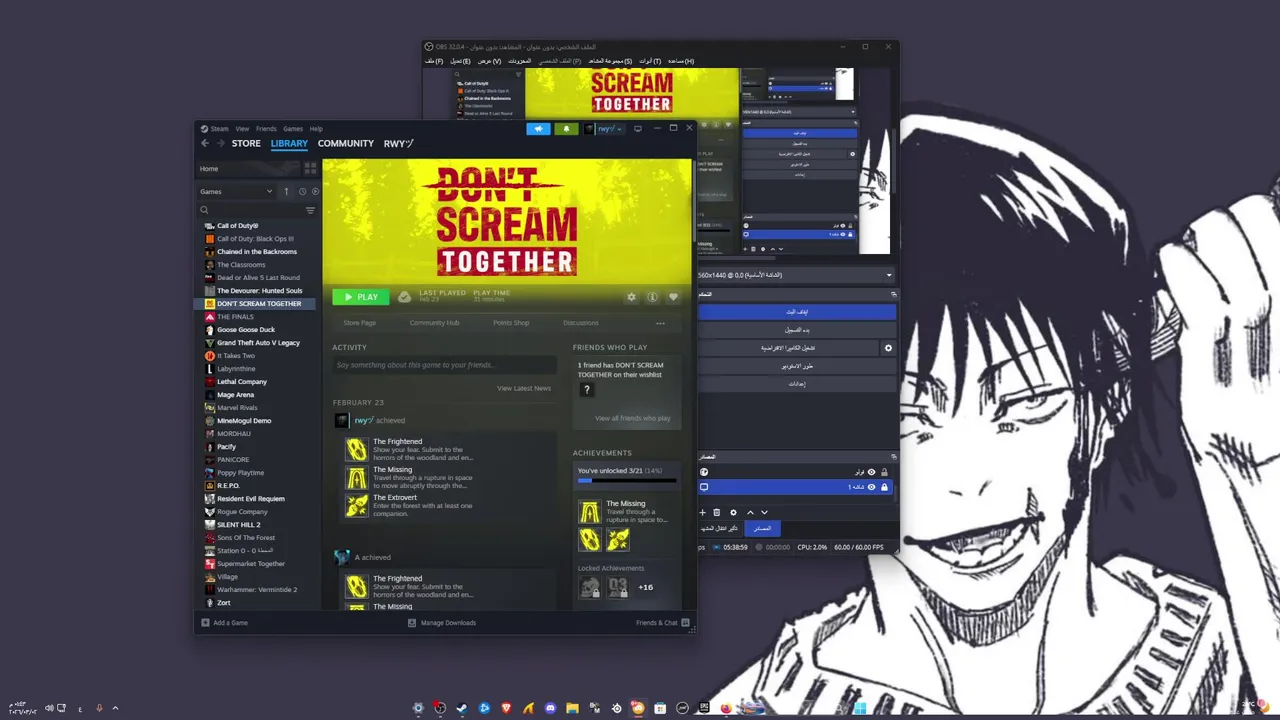Open the rwy account dropdown
This screenshot has height=720, width=1280.
[x=604, y=129]
